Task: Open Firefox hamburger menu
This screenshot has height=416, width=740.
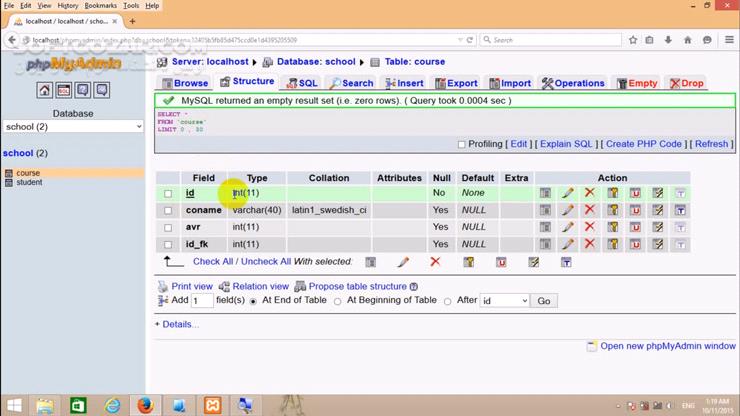Action: 729,40
